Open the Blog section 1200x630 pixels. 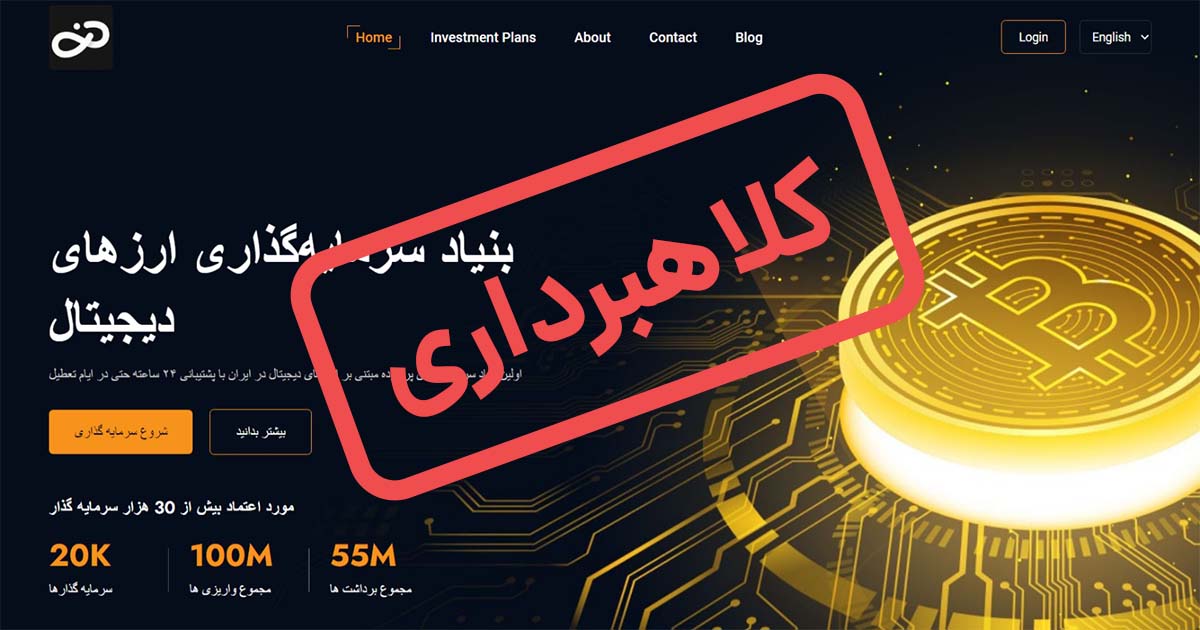click(x=749, y=37)
